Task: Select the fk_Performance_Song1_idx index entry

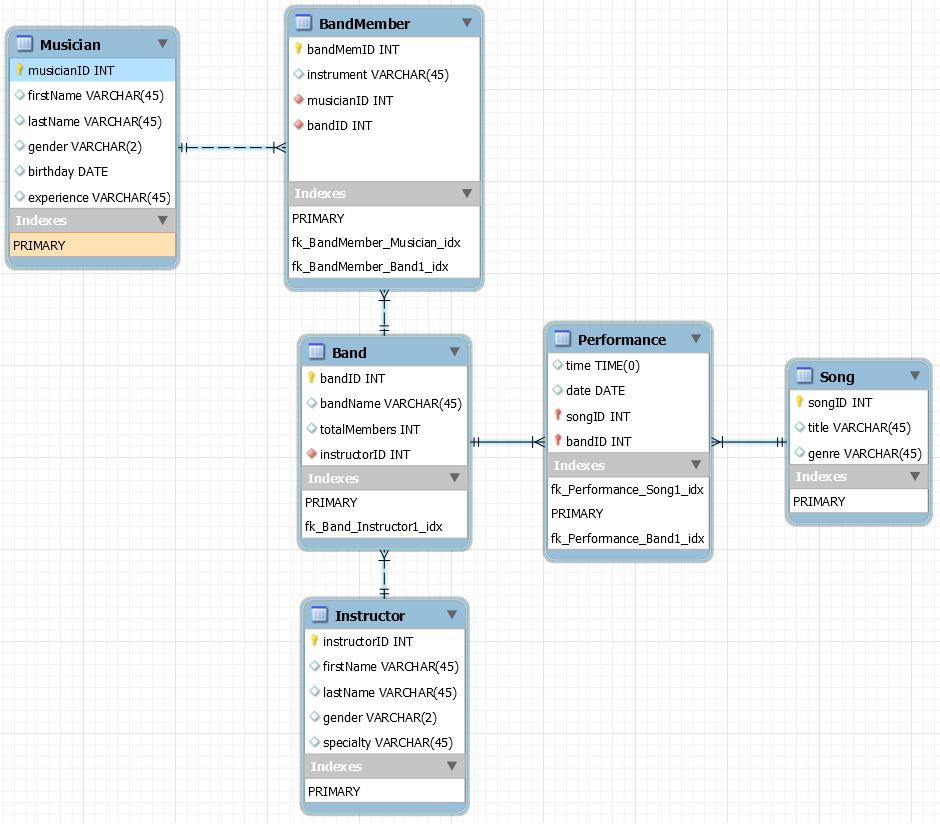Action: [x=628, y=490]
